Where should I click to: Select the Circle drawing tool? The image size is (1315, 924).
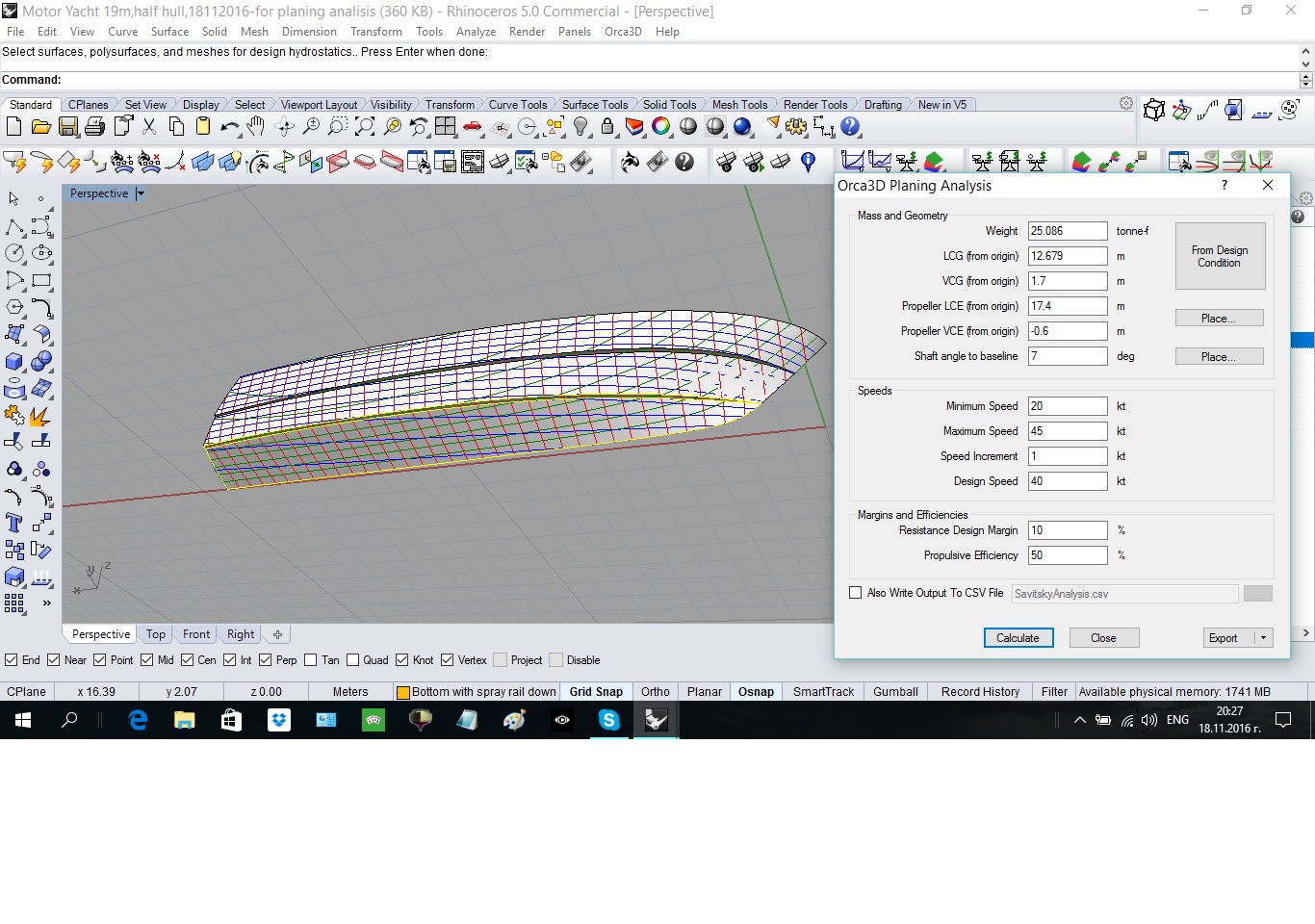[14, 253]
